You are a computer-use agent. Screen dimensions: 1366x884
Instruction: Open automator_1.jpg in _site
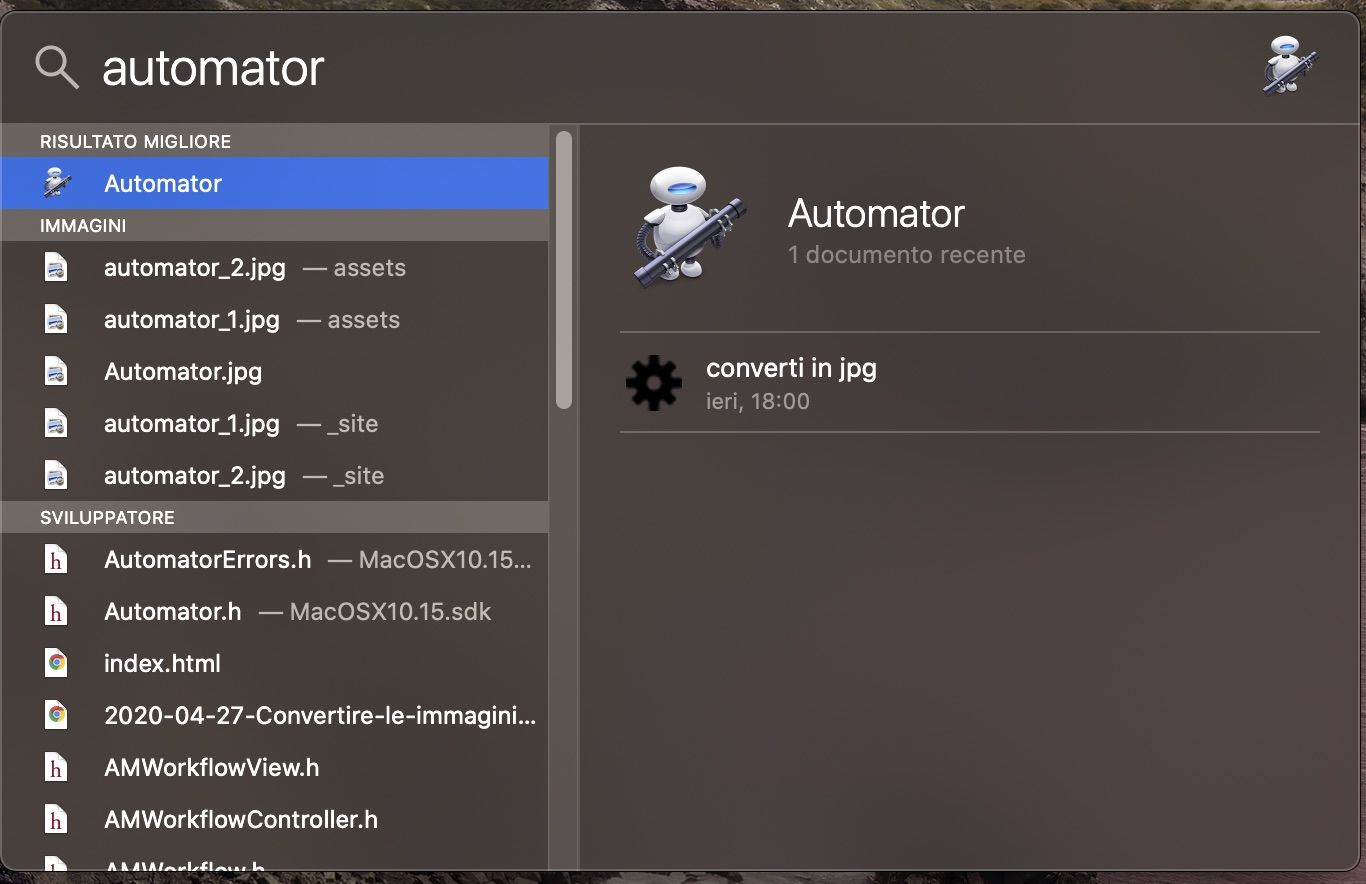(x=275, y=424)
